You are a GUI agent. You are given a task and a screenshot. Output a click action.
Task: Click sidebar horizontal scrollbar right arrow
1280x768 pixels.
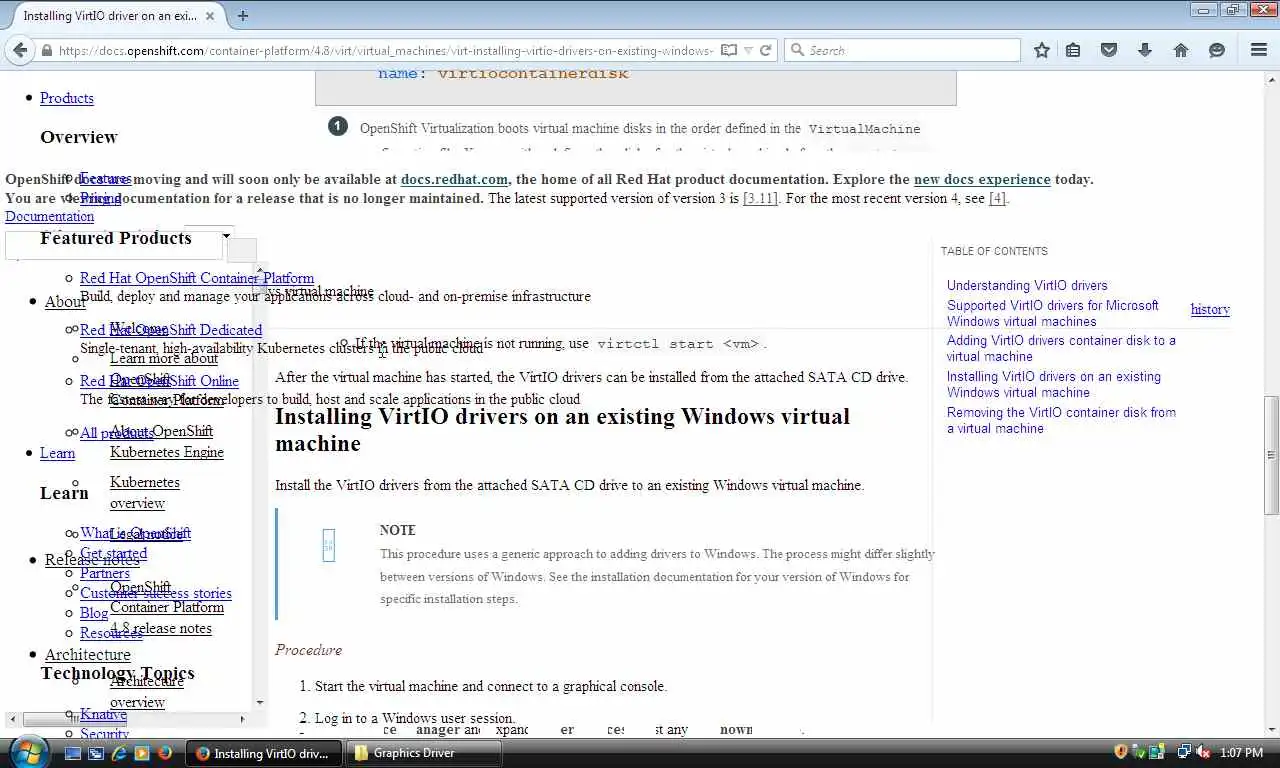tap(242, 719)
